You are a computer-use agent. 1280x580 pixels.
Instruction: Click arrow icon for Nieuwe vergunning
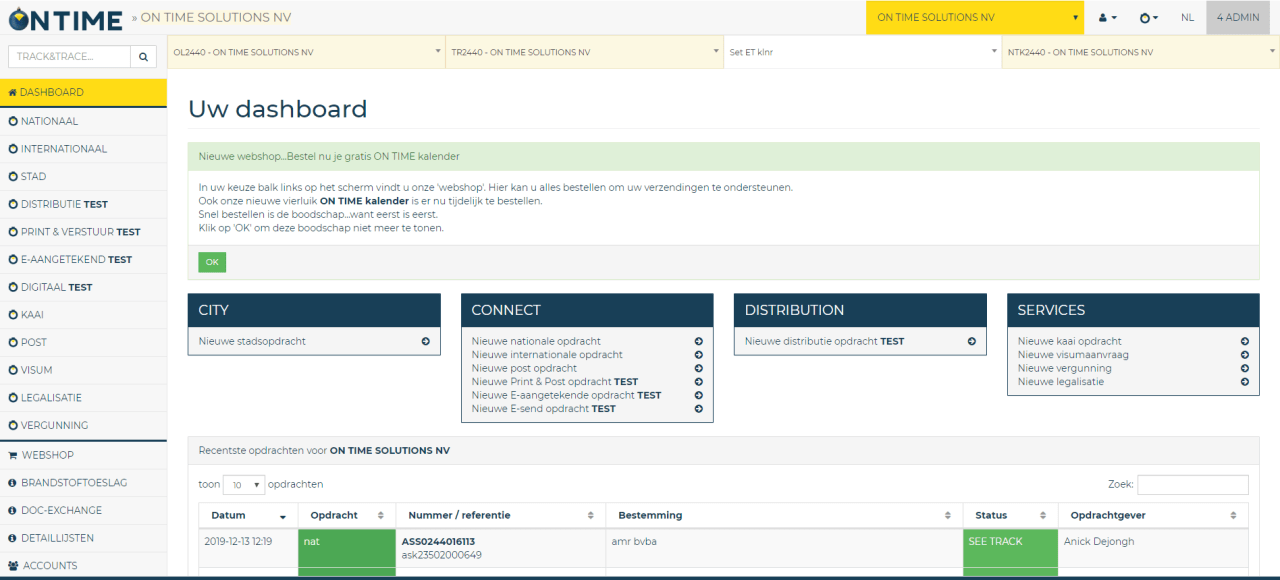click(1244, 368)
